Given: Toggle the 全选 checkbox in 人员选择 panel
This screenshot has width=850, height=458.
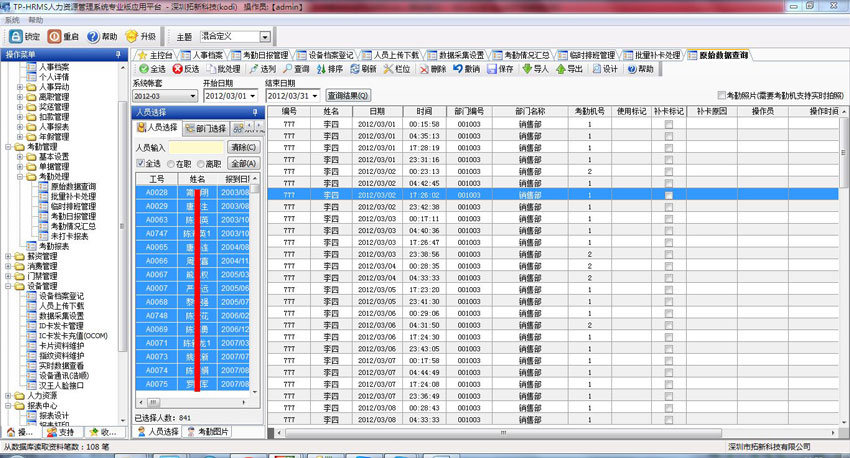Looking at the screenshot, I should coord(140,163).
